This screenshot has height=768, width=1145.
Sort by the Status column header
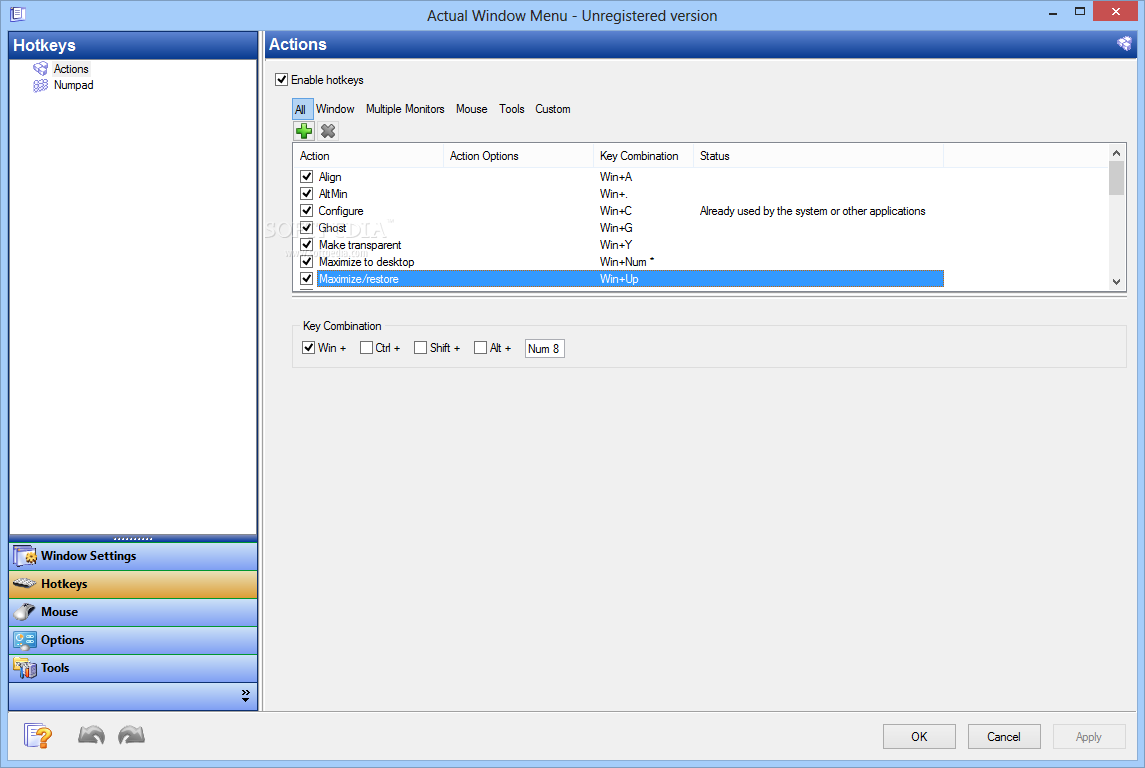819,155
